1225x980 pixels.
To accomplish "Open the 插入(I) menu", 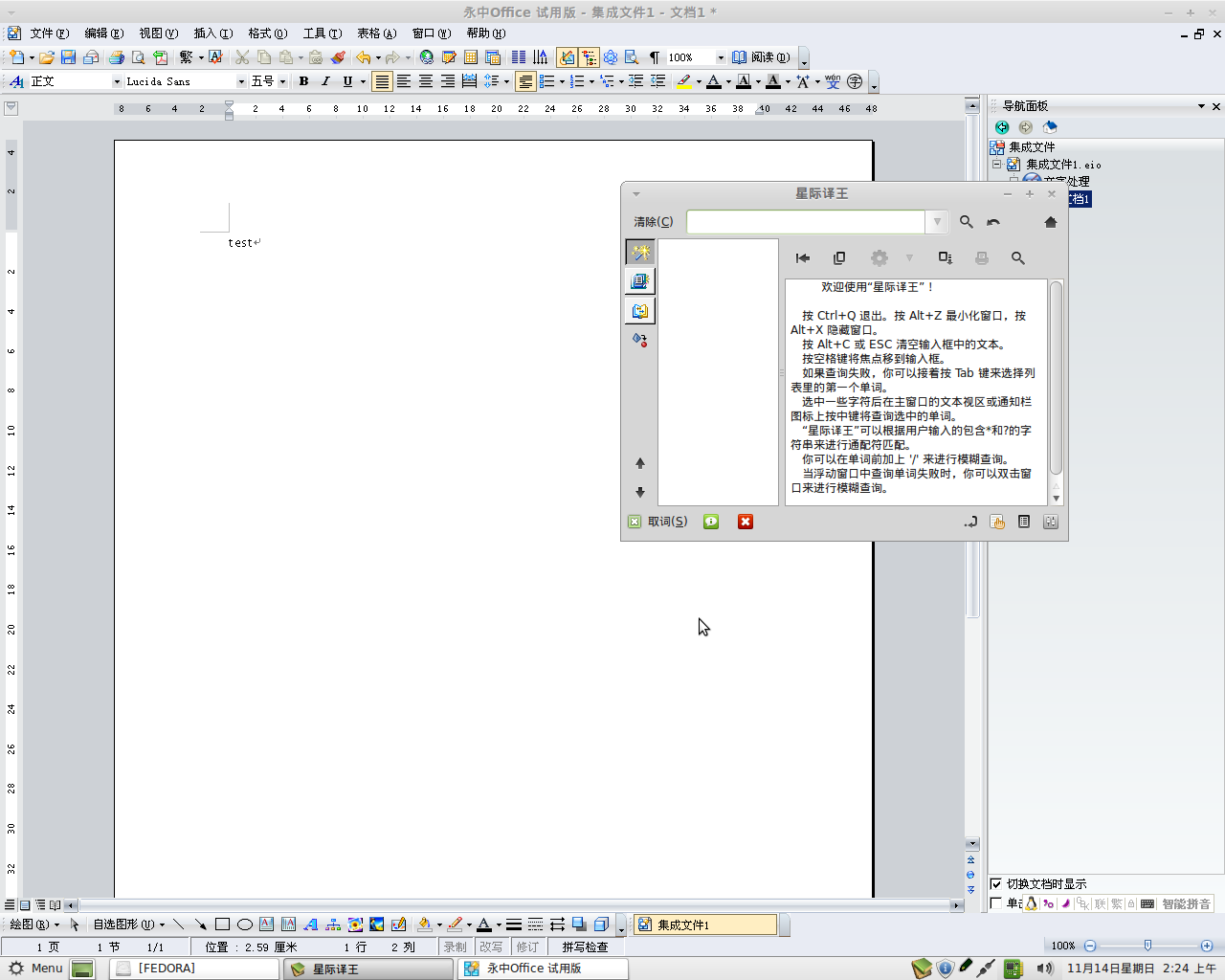I will coord(213,33).
